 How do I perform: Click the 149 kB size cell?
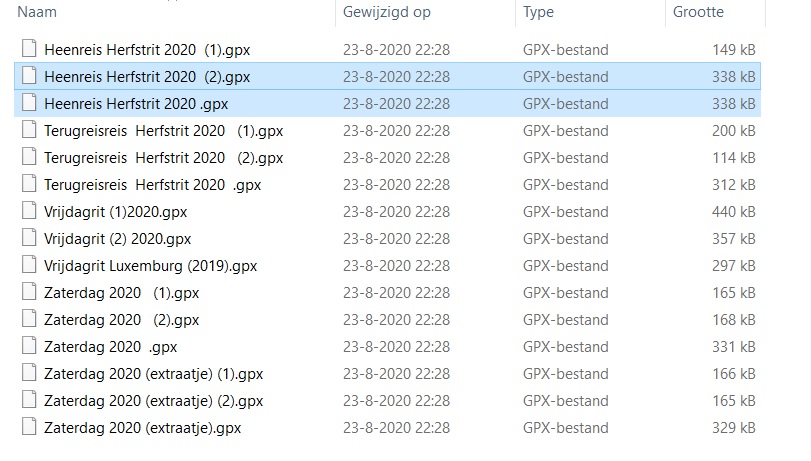pyautogui.click(x=733, y=50)
